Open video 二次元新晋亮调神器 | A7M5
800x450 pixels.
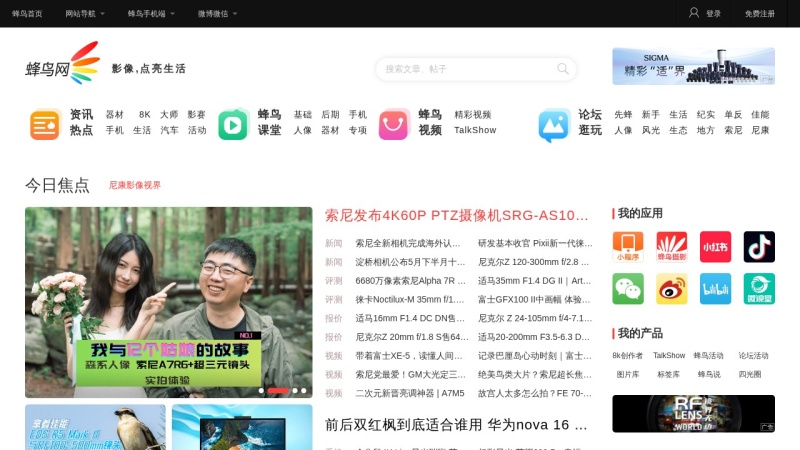click(x=410, y=393)
